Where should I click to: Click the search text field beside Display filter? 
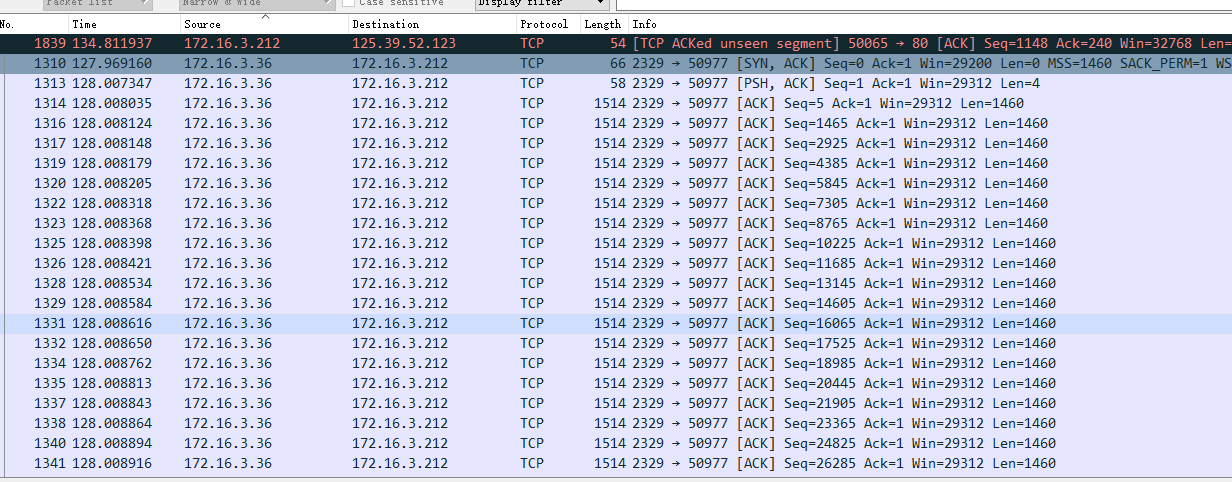[923, 3]
